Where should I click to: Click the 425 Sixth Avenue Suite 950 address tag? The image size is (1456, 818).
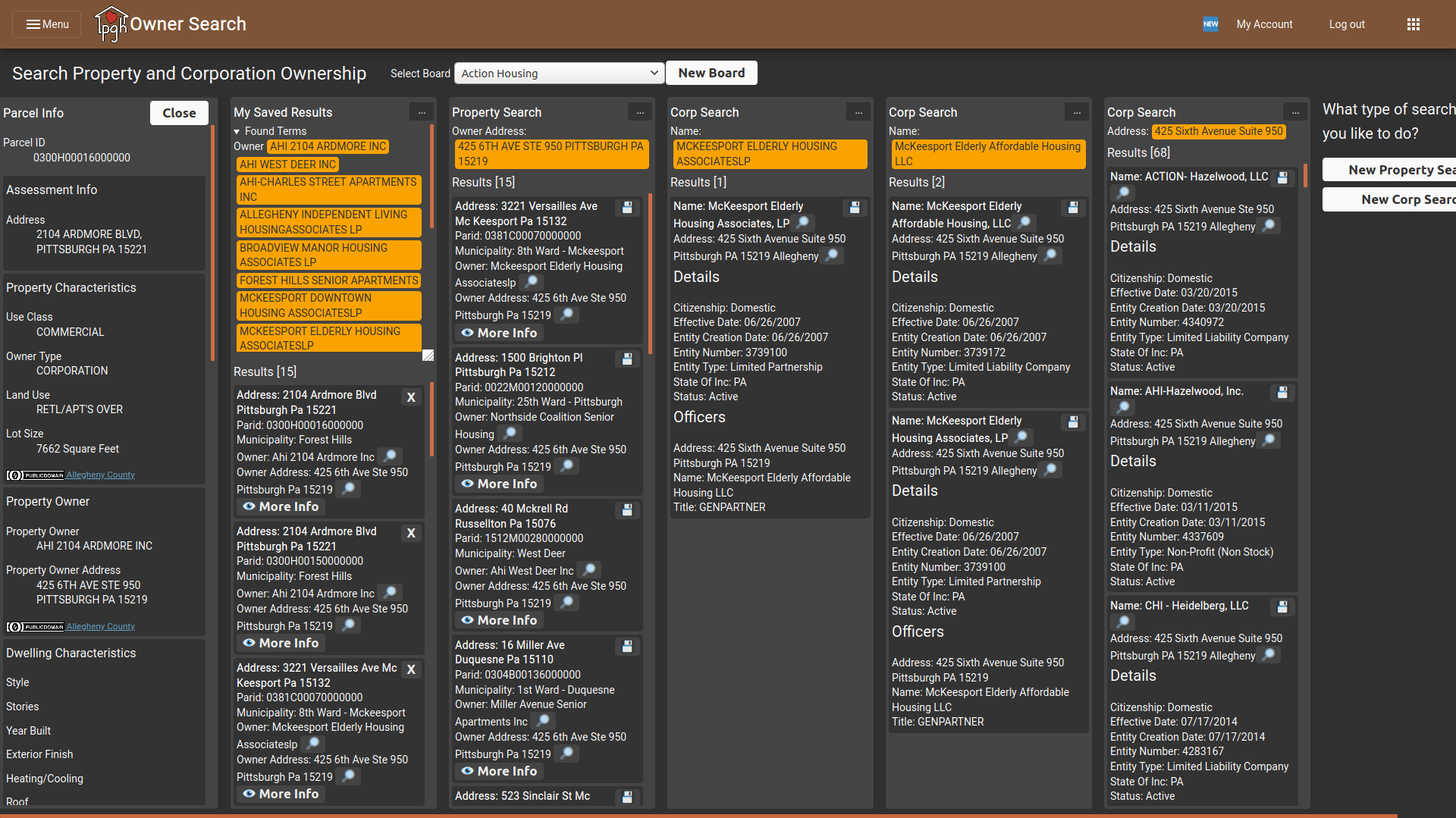coord(1219,131)
